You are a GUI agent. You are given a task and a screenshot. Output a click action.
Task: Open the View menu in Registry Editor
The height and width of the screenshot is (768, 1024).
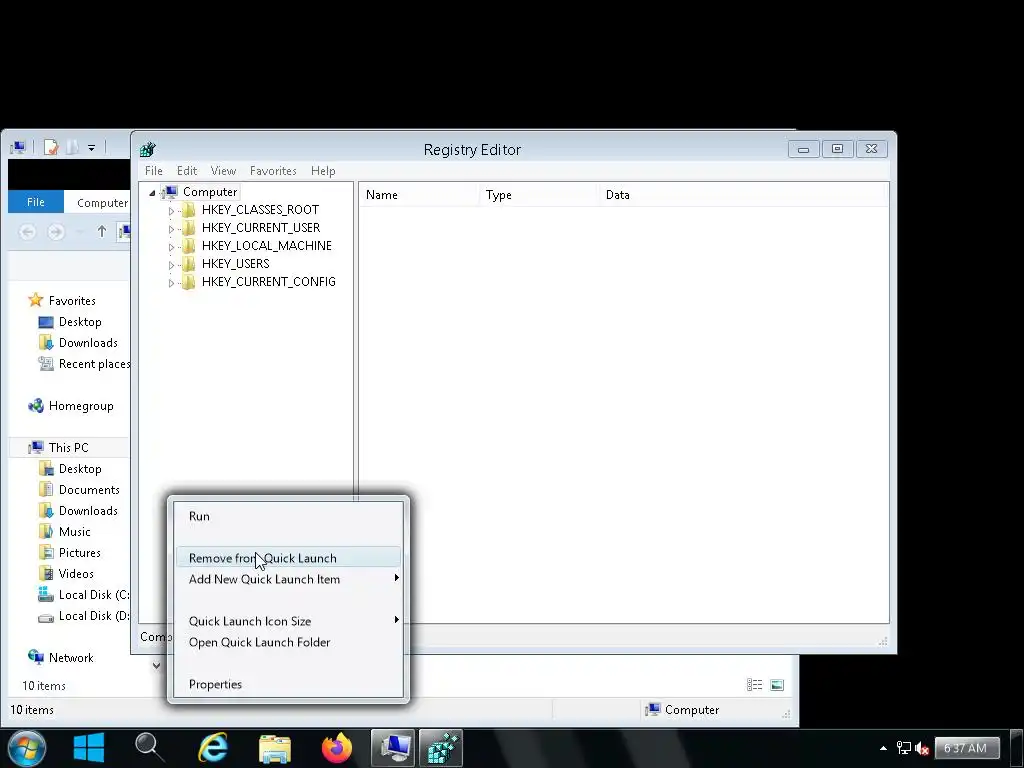pos(223,171)
